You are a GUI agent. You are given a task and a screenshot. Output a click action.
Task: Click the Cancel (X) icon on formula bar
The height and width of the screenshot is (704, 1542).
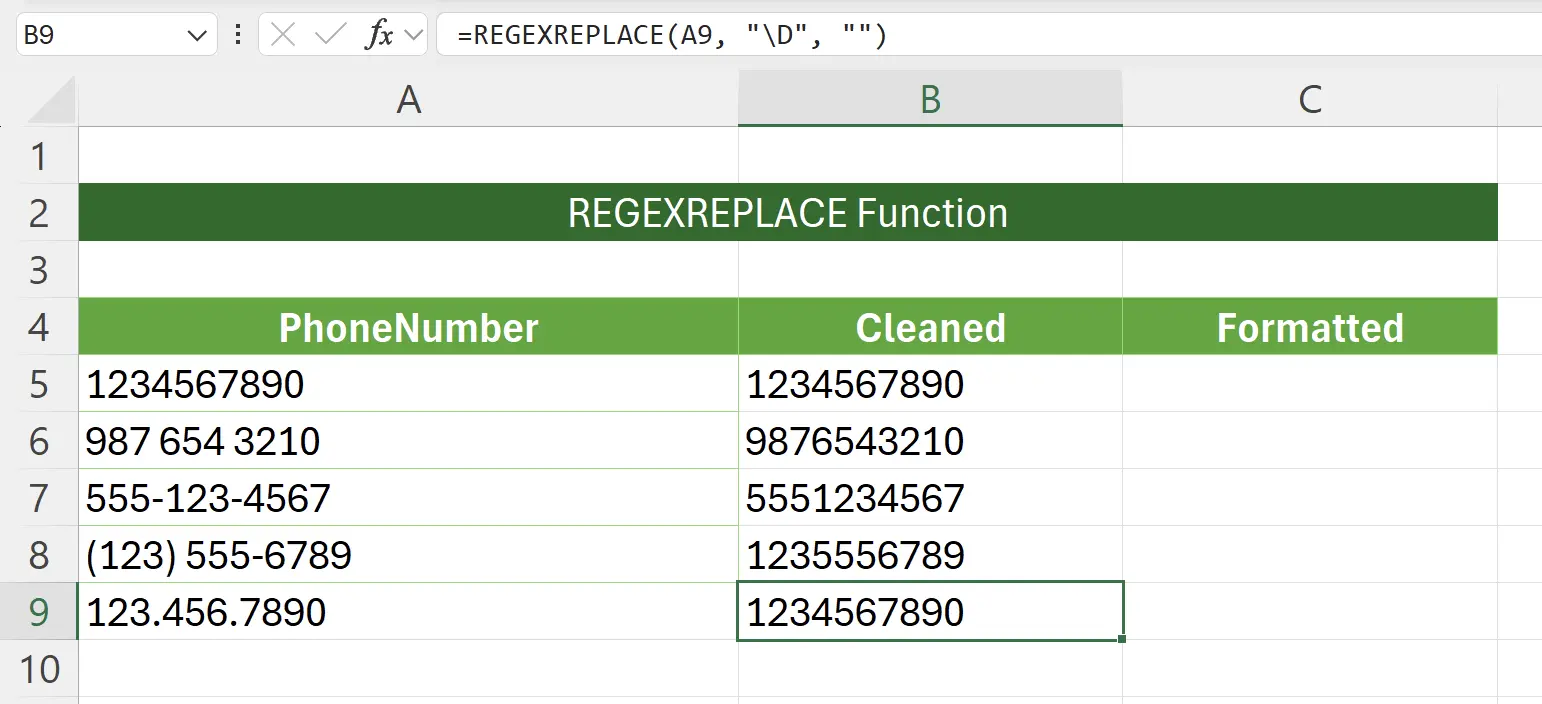[x=283, y=33]
